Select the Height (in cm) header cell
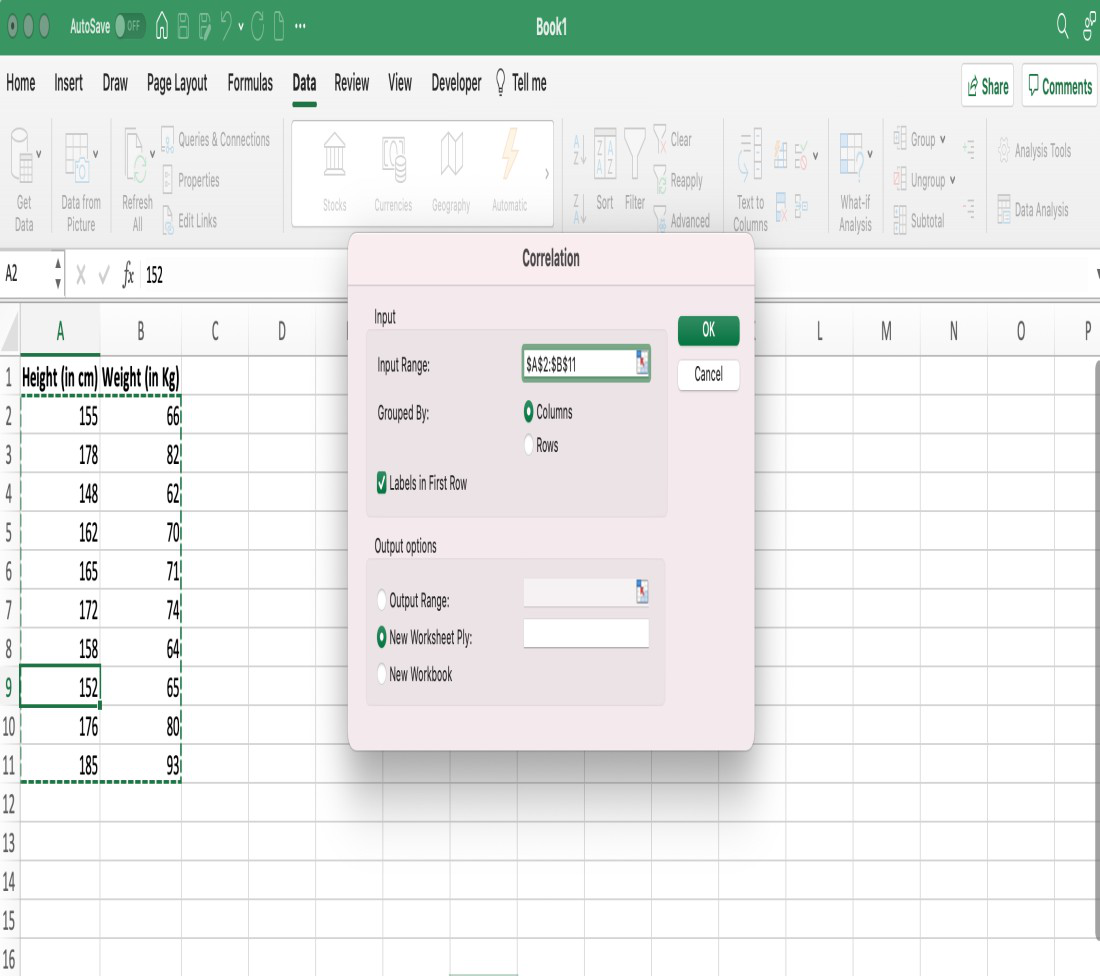 [60, 377]
